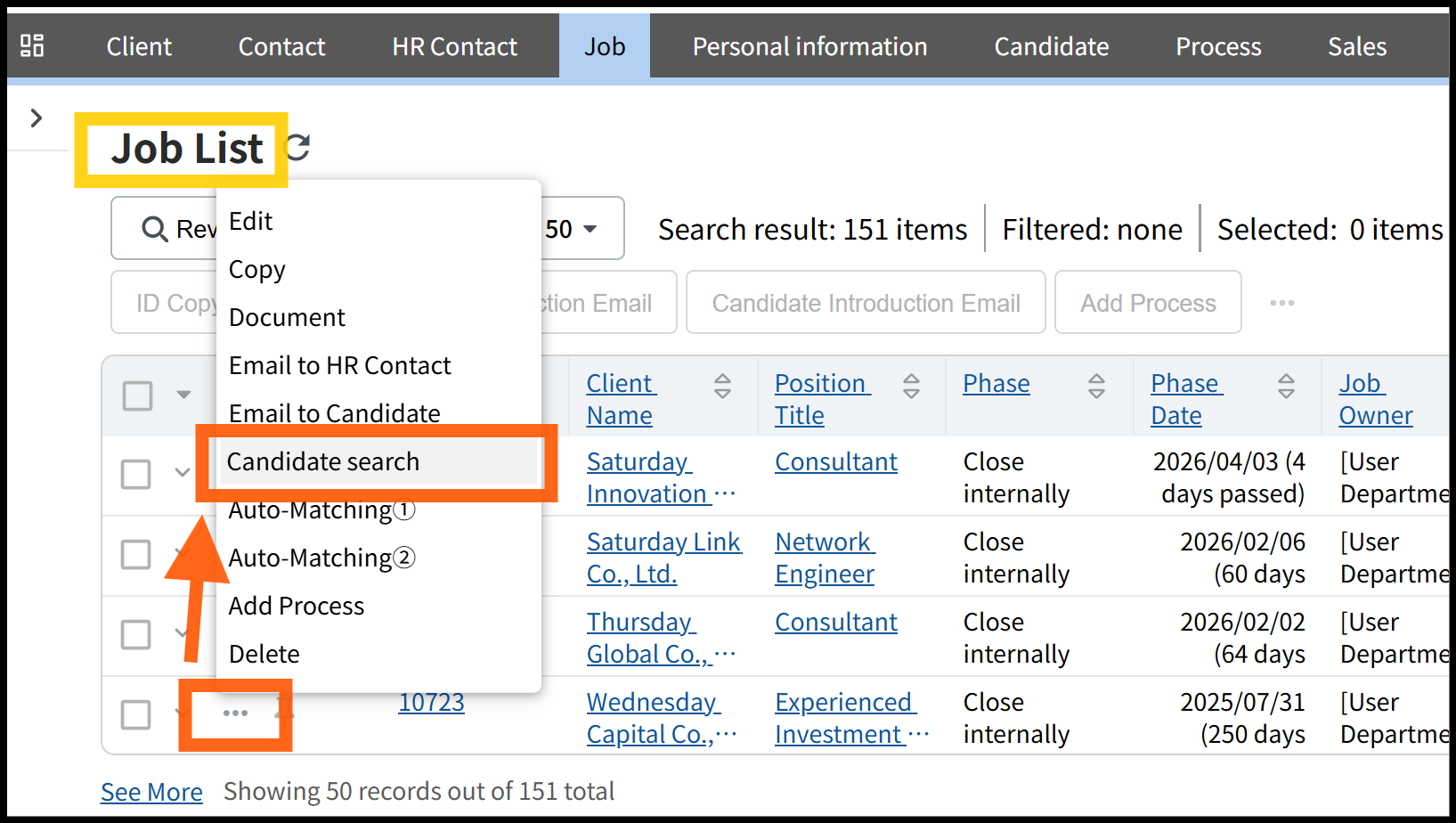
Task: Open the header checkbox dropdown arrow
Action: tap(183, 395)
